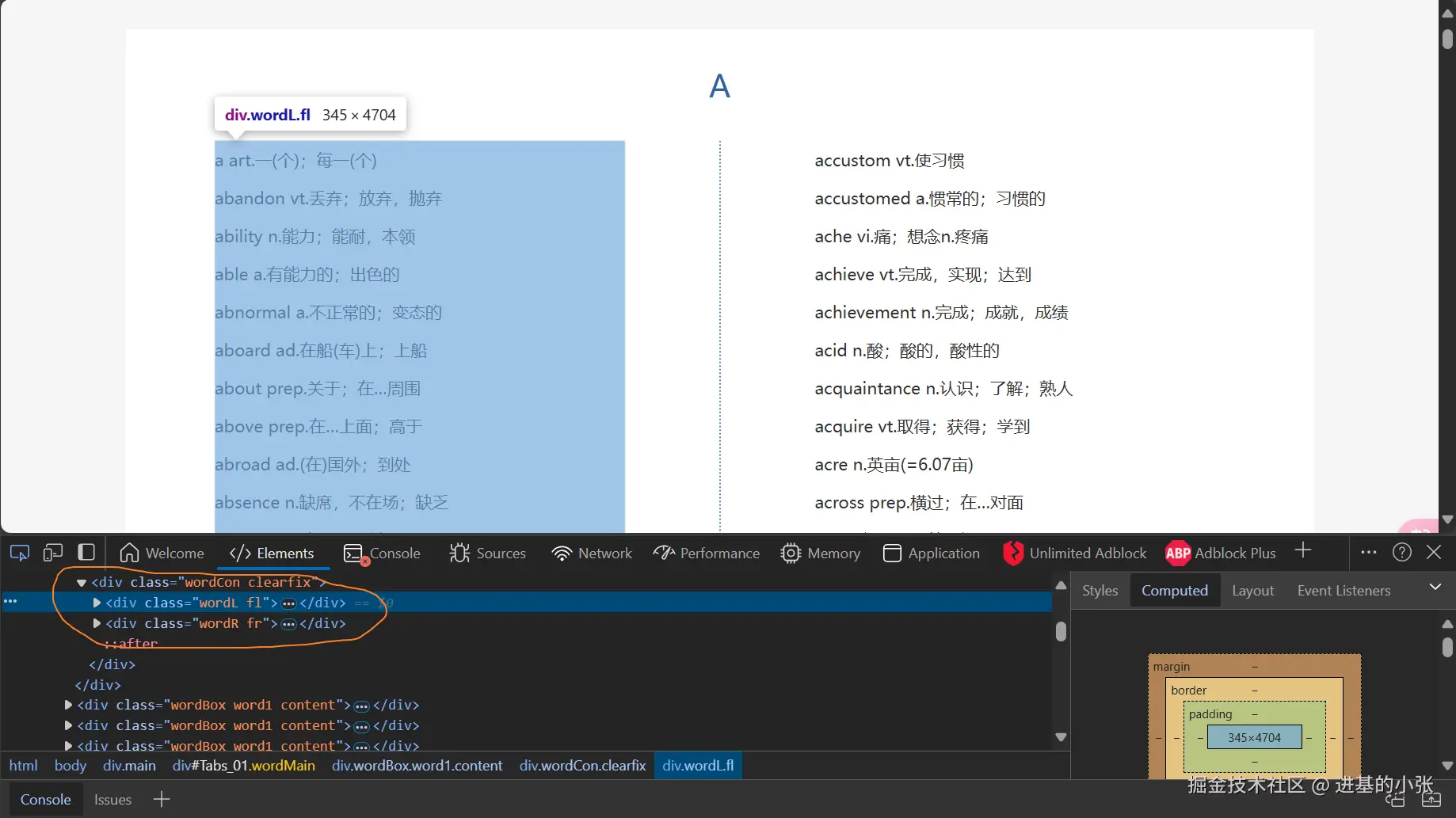Click the word entry 'abnormal a.不正常的'

329,313
